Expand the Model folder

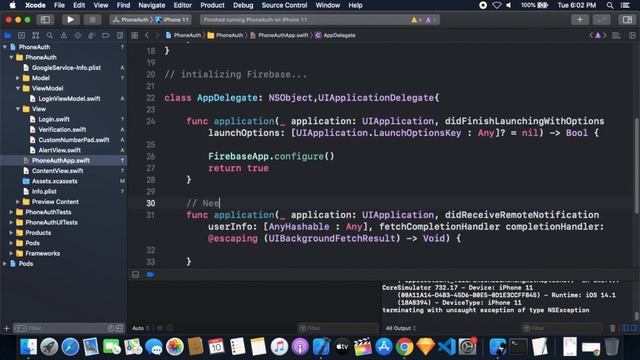18,78
